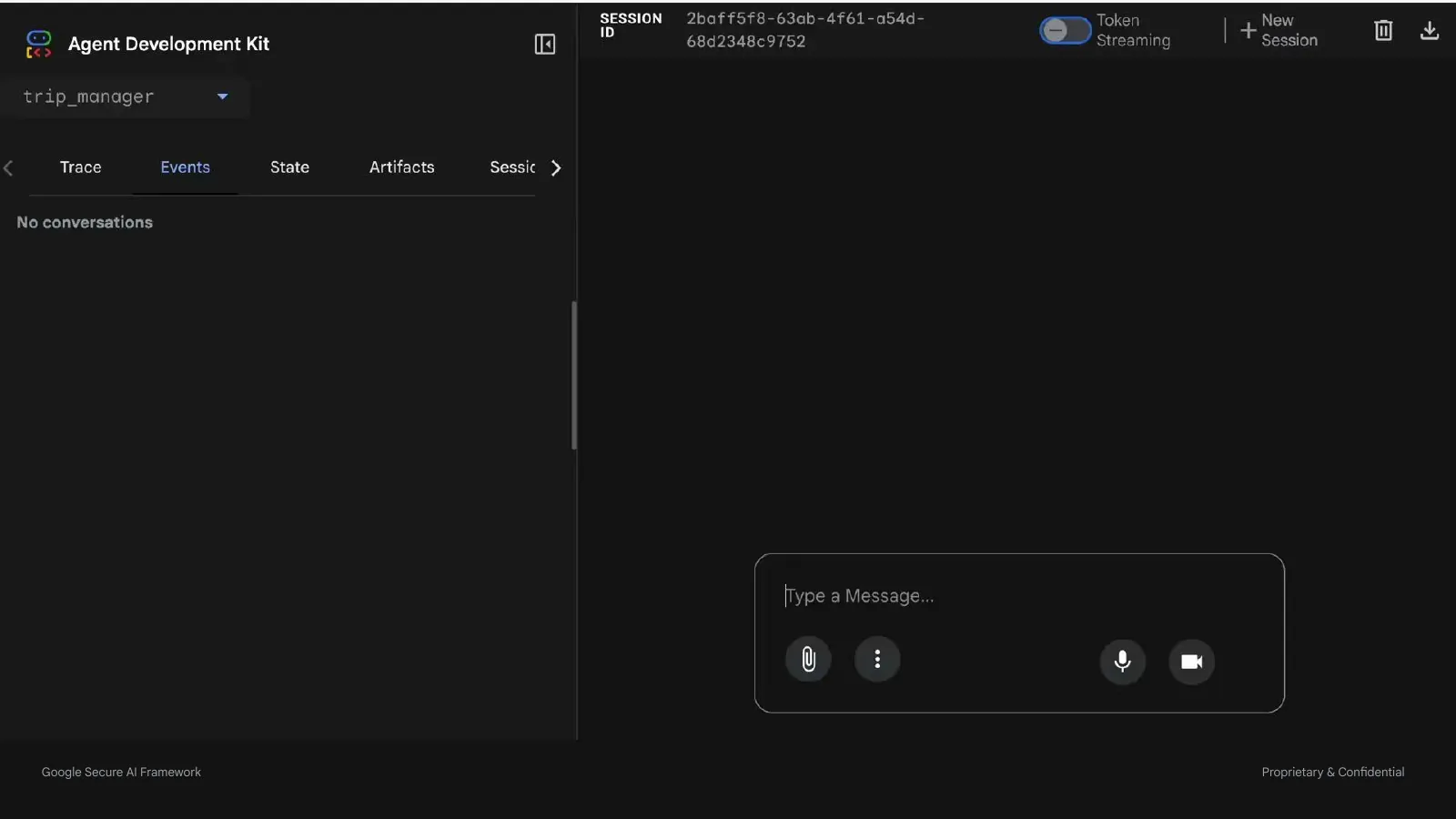Delete the session with the trash icon
The height and width of the screenshot is (819, 1456).
tap(1383, 30)
